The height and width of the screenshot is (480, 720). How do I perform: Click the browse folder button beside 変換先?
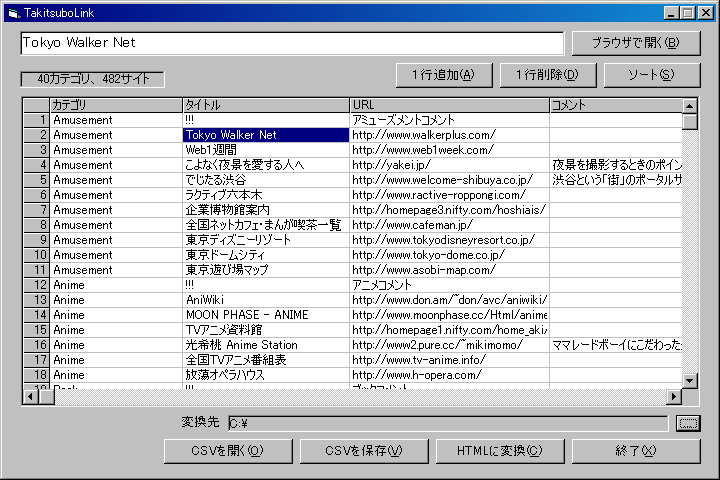tap(687, 423)
